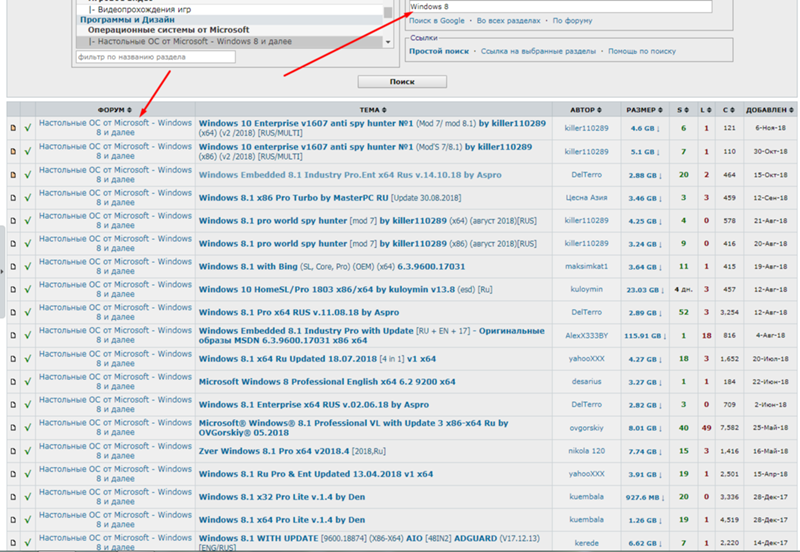This screenshot has width=800, height=552.
Task: Select 'Настольные ОС от Microsoft - Windows 8 и далее' list item
Action: click(x=230, y=41)
